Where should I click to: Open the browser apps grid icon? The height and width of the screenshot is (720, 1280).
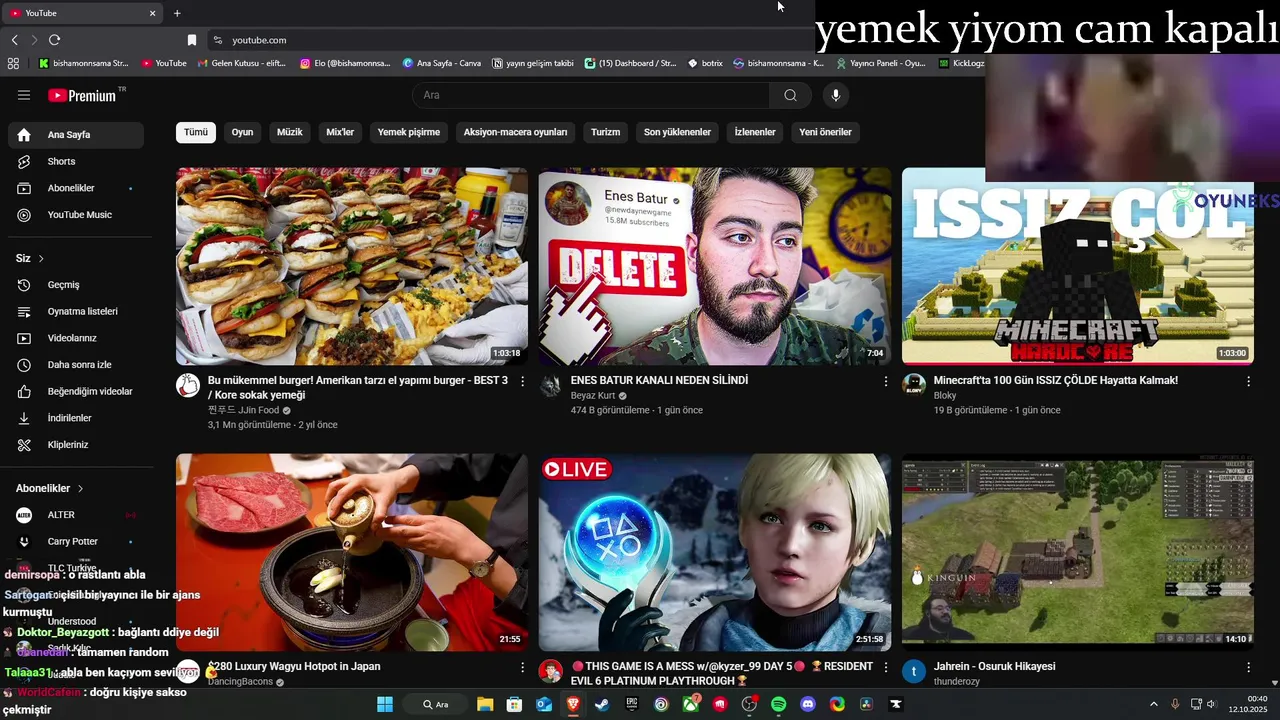pos(13,63)
